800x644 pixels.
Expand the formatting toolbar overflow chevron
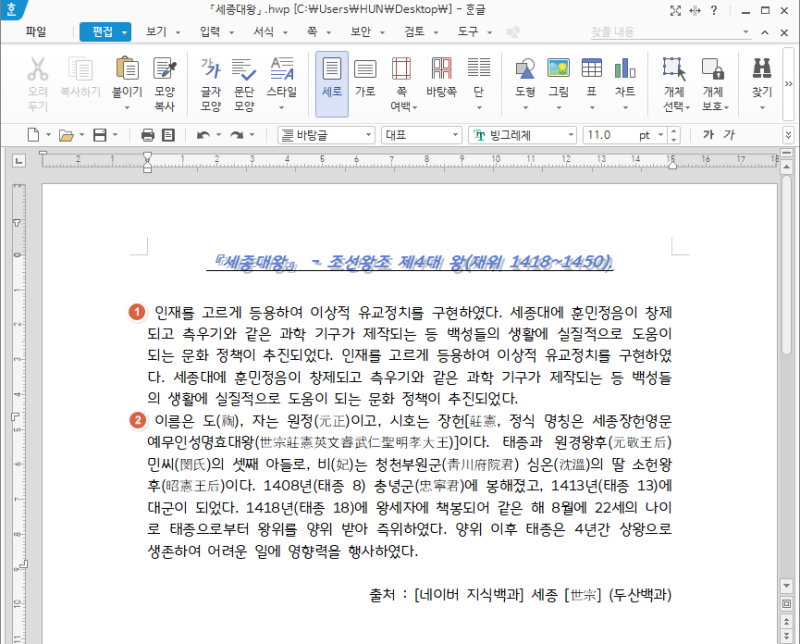point(789,135)
